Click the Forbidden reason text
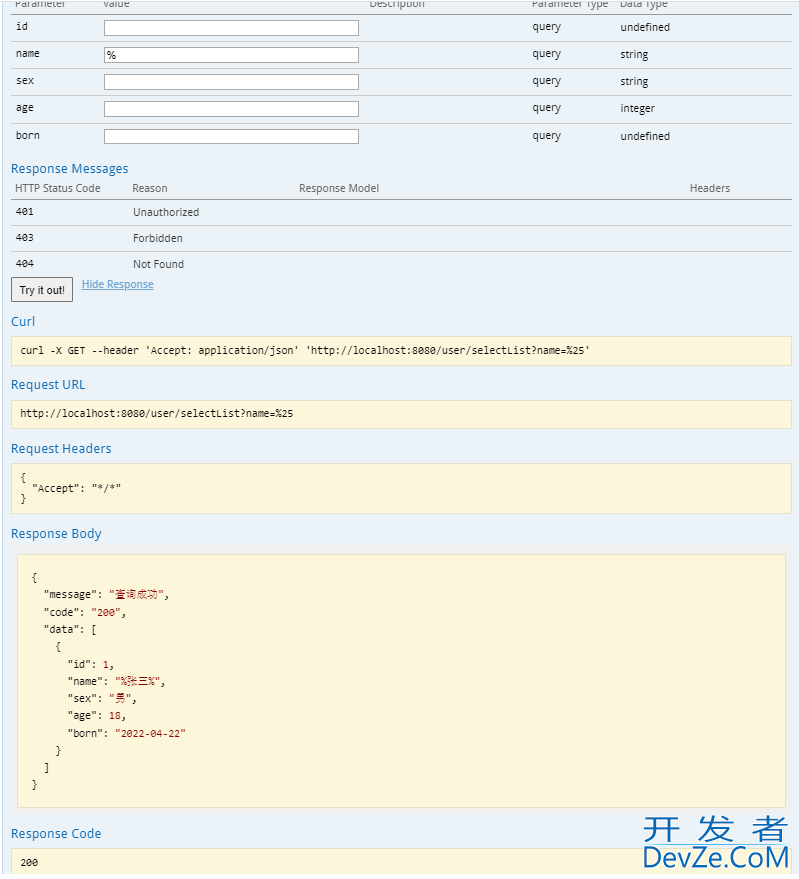The image size is (799, 879). (158, 238)
